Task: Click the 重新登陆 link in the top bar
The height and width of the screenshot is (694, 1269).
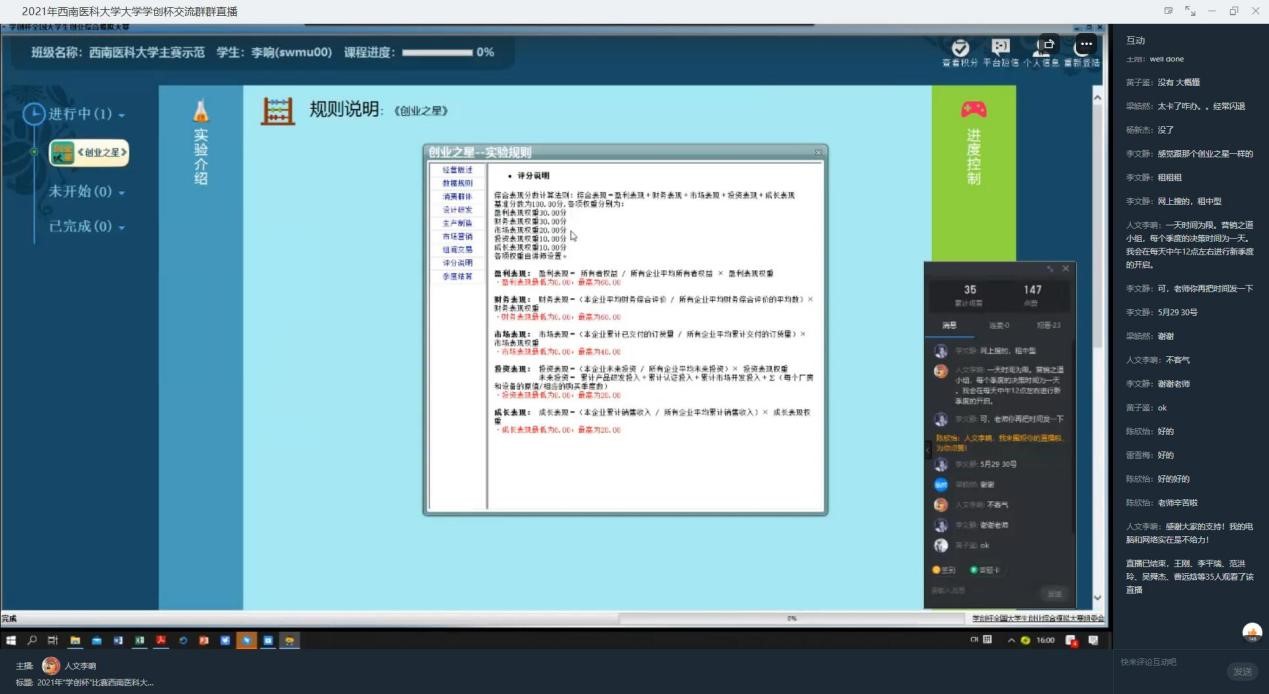Action: [x=1082, y=63]
